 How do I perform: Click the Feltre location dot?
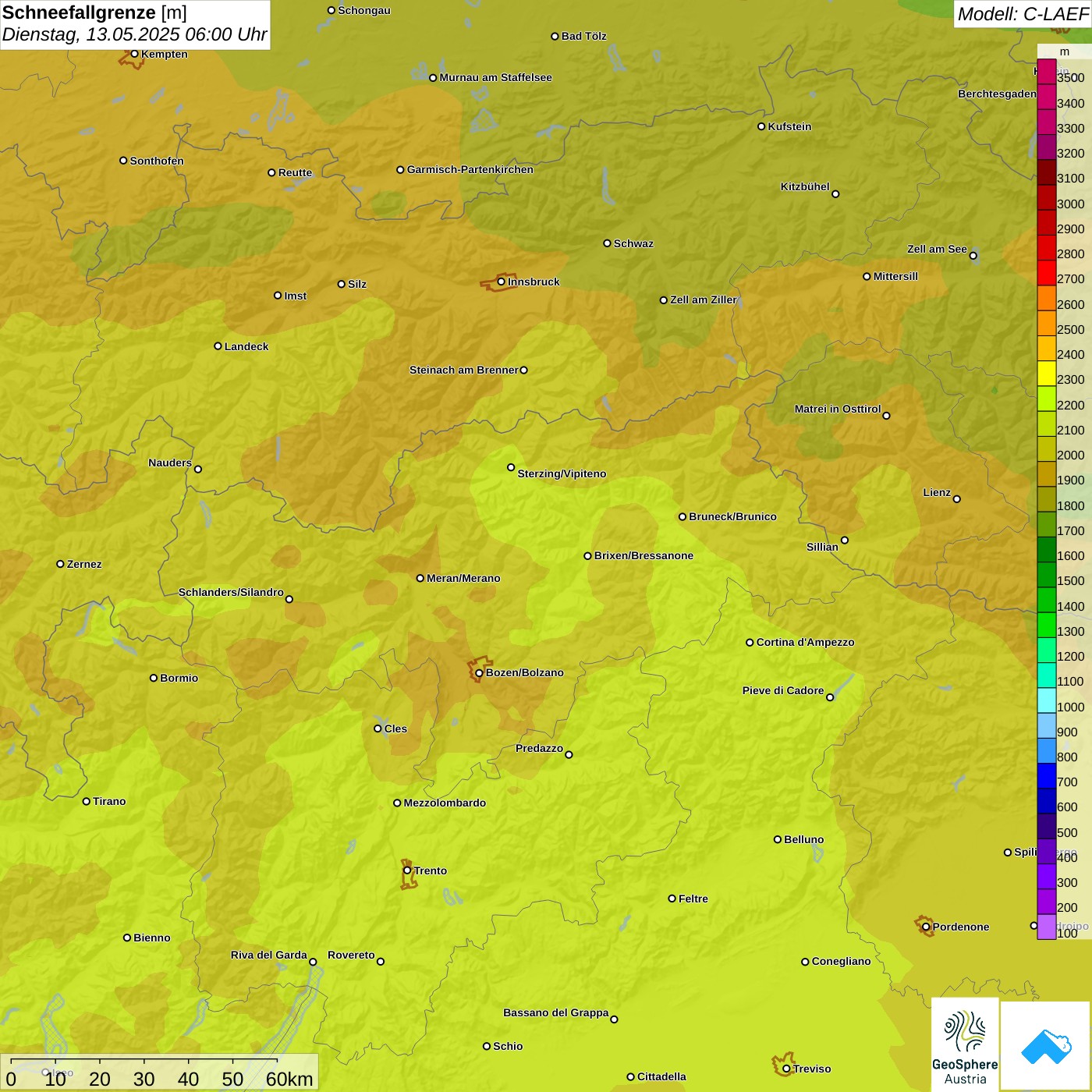click(x=672, y=899)
